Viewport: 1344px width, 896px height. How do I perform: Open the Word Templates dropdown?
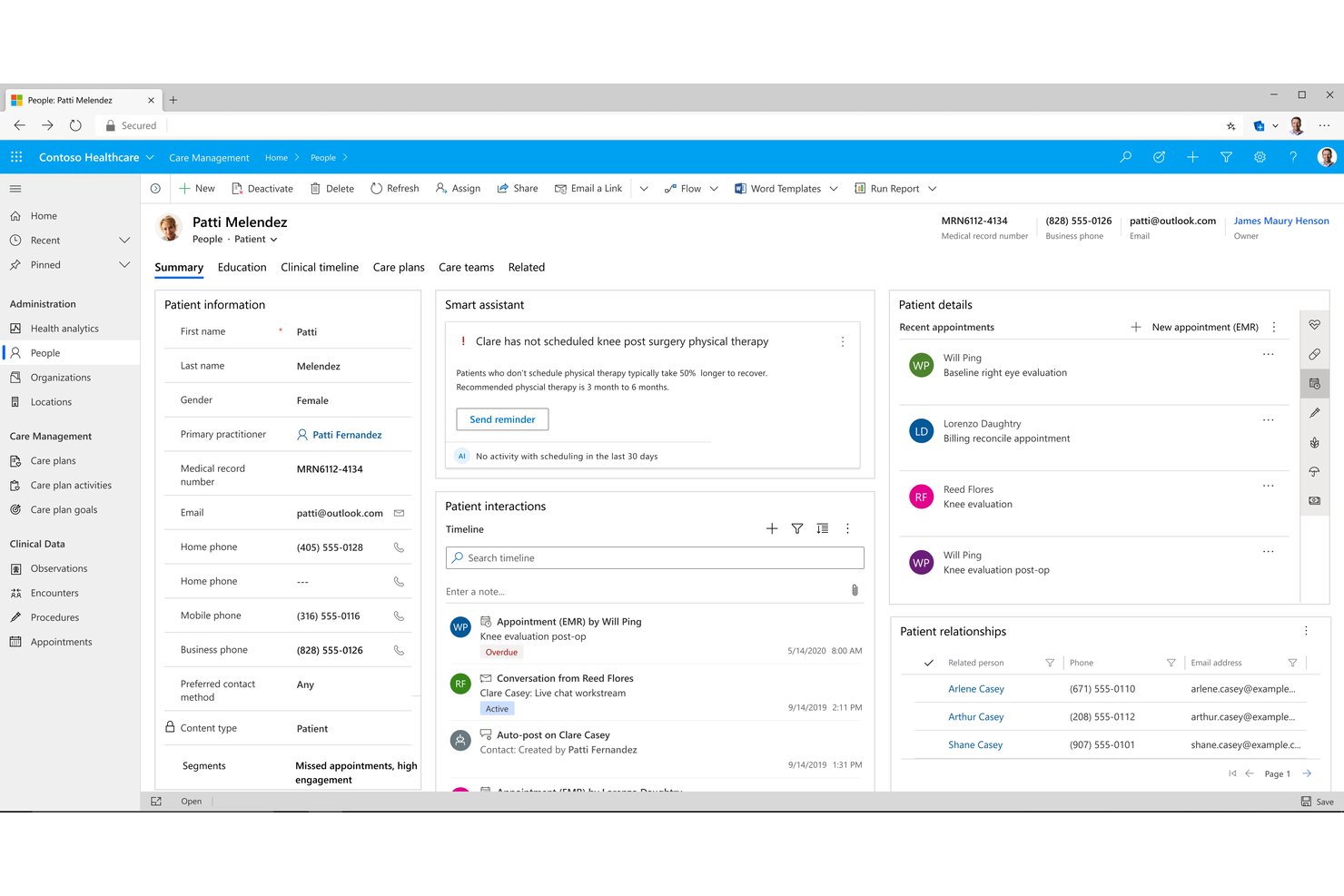point(834,189)
